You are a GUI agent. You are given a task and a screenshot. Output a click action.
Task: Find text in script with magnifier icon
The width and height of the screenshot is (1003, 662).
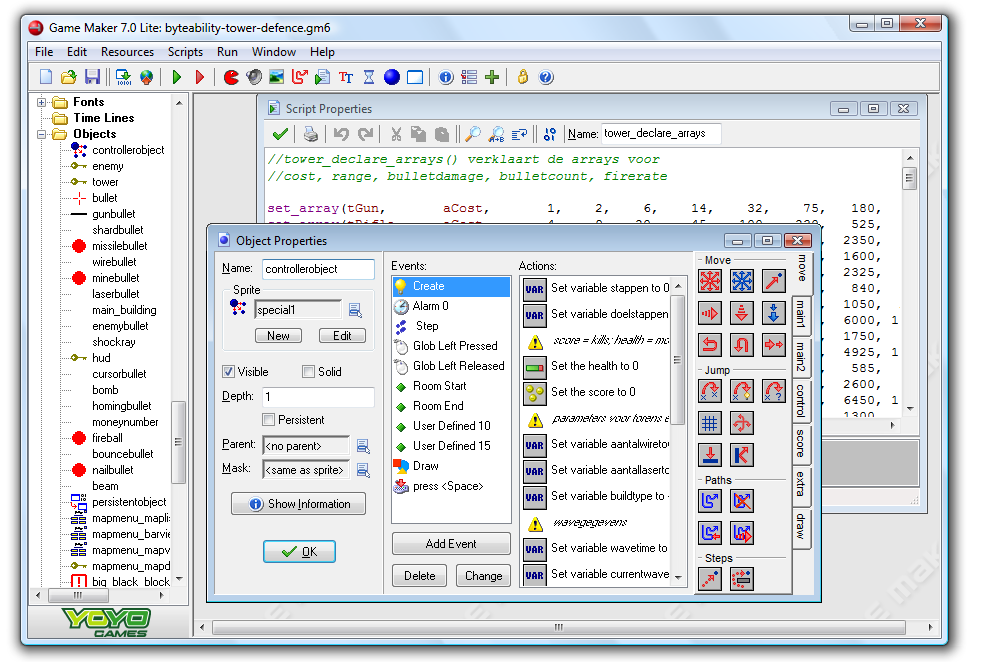tap(473, 134)
